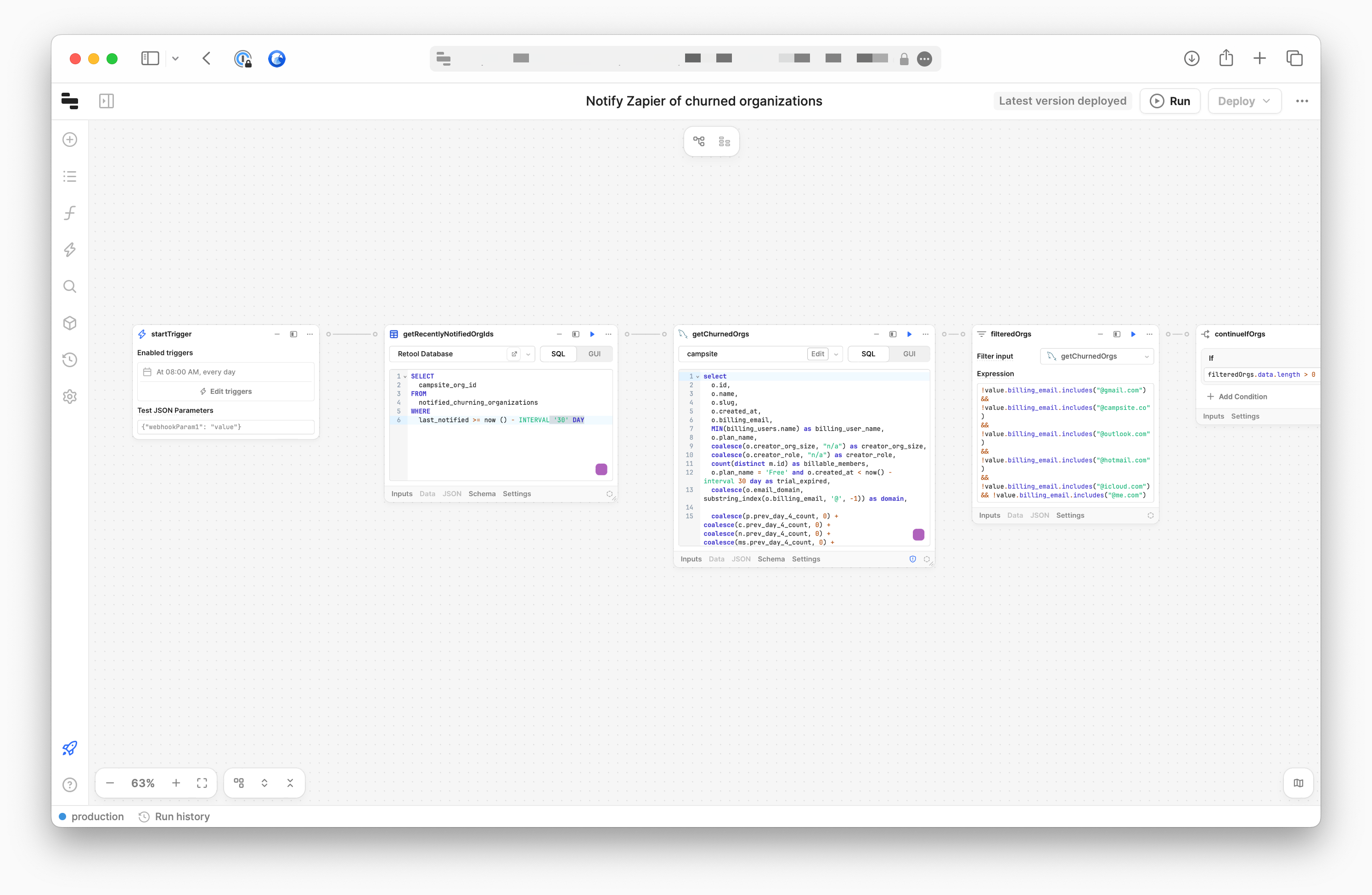Switch getRecentlyNotifiedOrgIds to GUI mode
The height and width of the screenshot is (895, 1372).
tap(594, 354)
